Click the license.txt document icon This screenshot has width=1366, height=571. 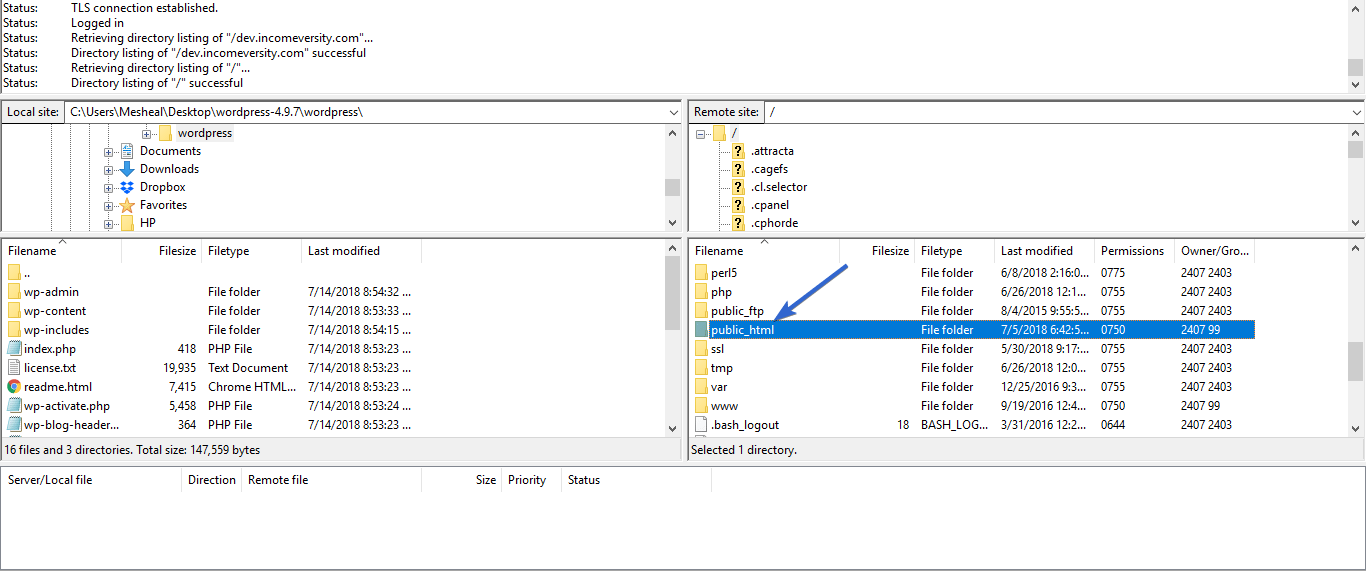click(14, 368)
